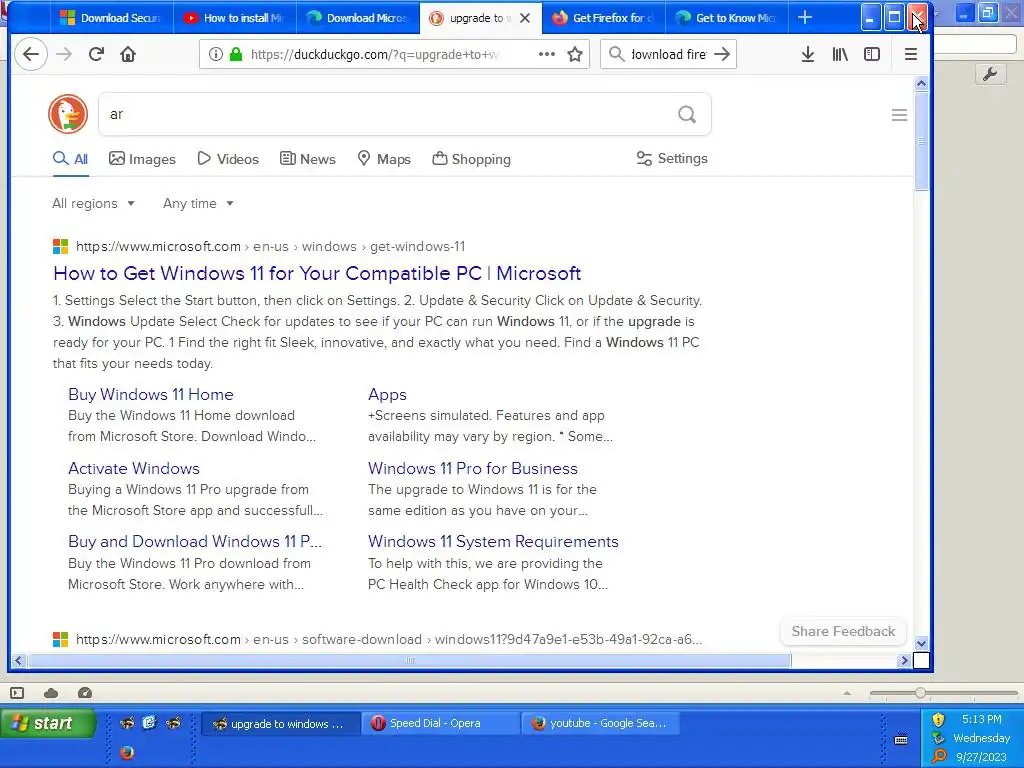Viewport: 1024px width, 768px height.
Task: Click the wrench icon in background window
Action: click(990, 74)
